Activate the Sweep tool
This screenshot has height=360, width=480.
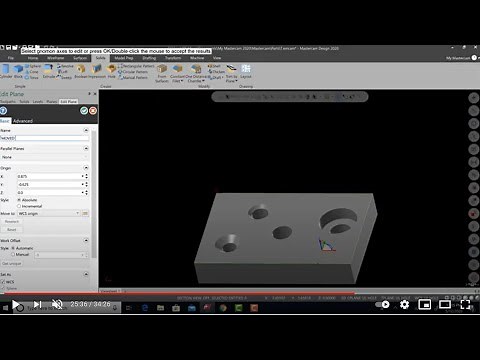pos(64,77)
